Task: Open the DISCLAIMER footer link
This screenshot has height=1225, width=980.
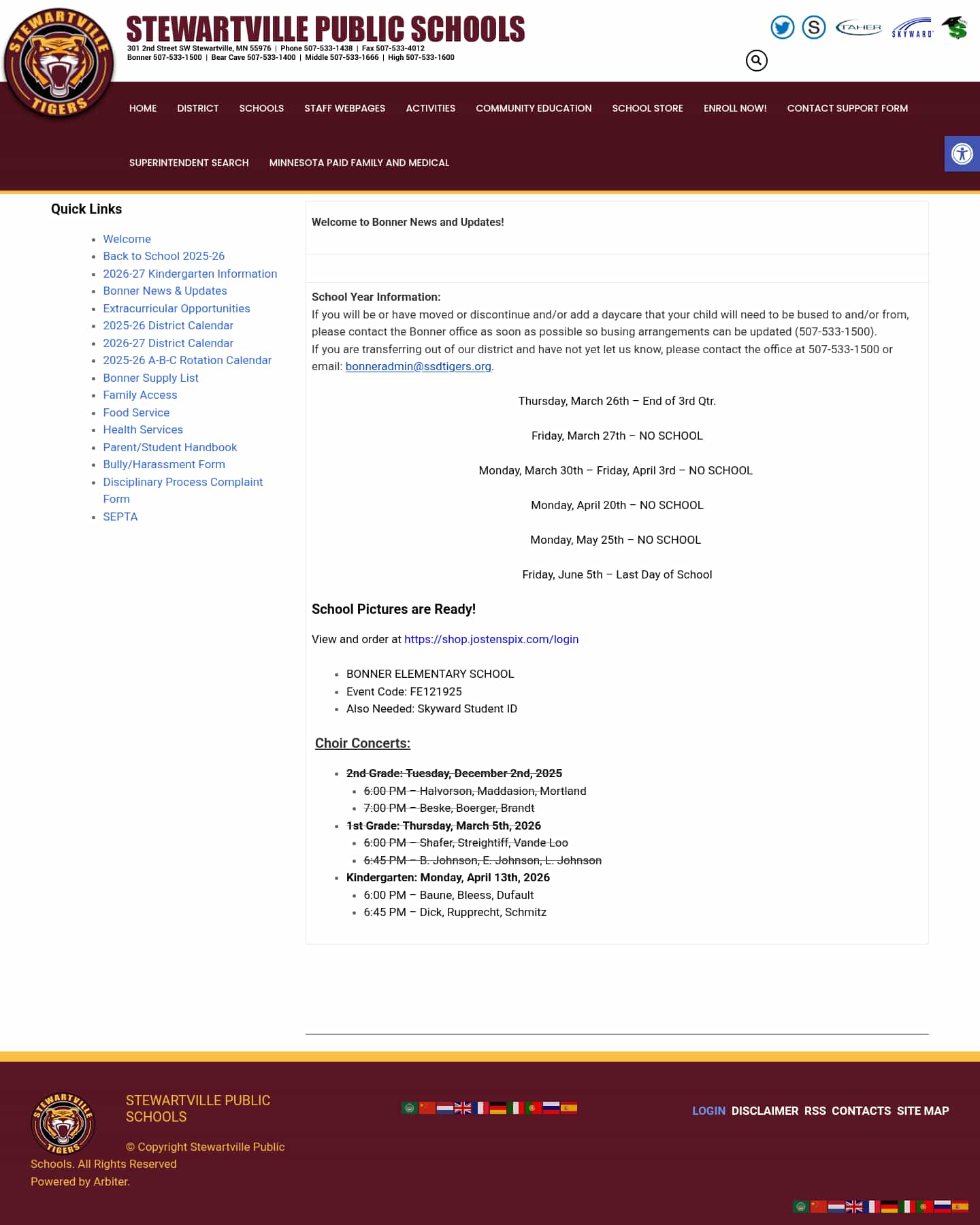Action: 765,1111
